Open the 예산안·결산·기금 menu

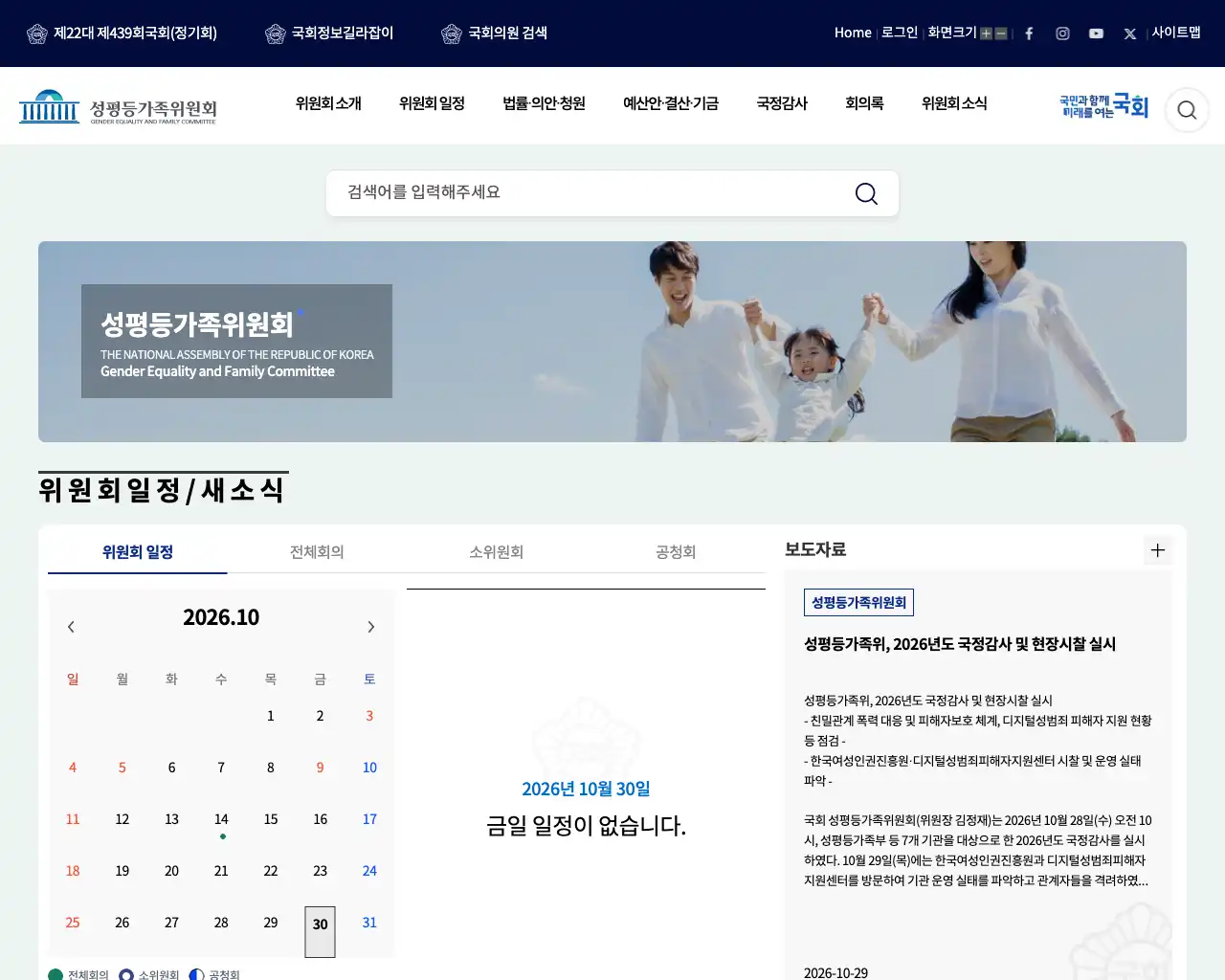pos(671,103)
